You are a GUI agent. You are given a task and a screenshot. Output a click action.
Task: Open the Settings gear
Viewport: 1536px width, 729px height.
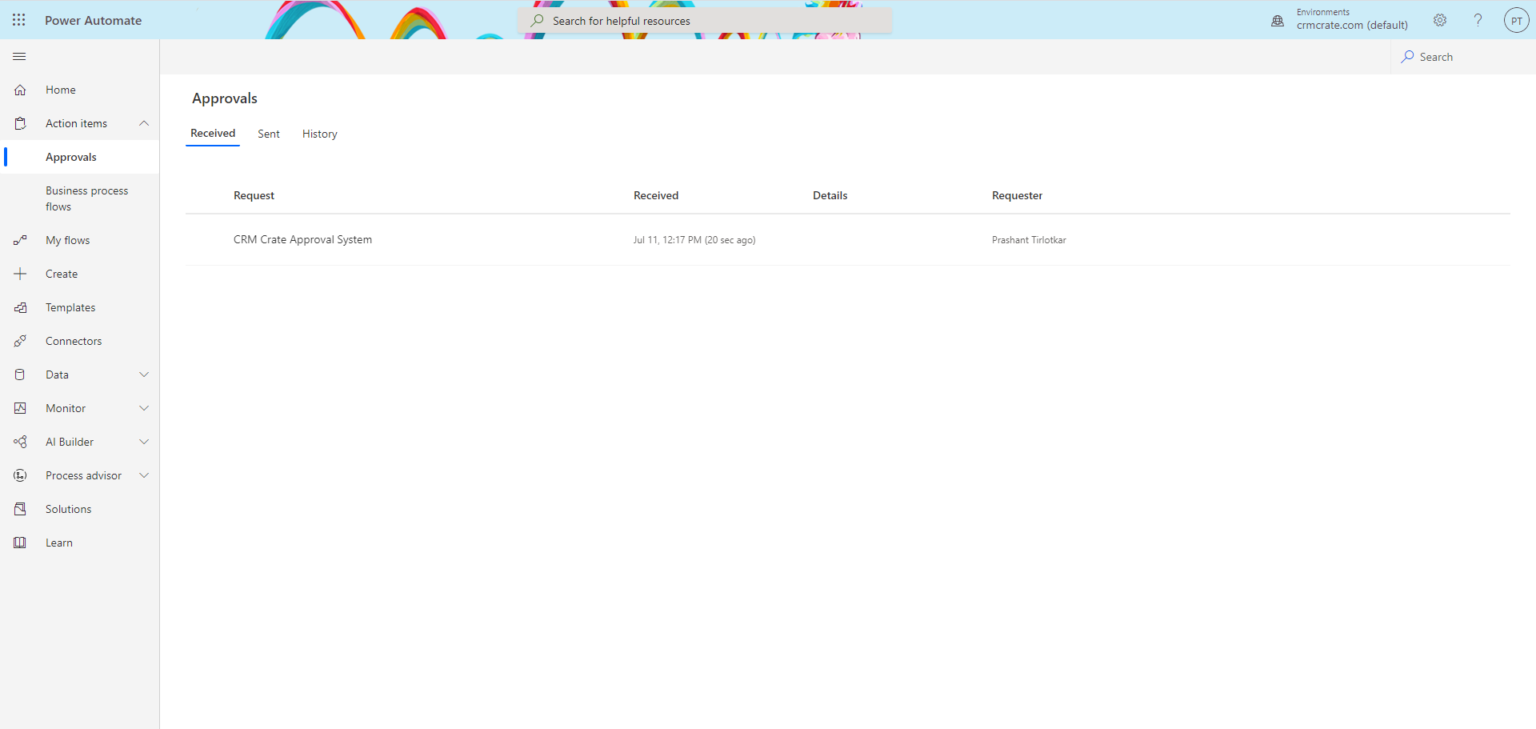(x=1439, y=20)
